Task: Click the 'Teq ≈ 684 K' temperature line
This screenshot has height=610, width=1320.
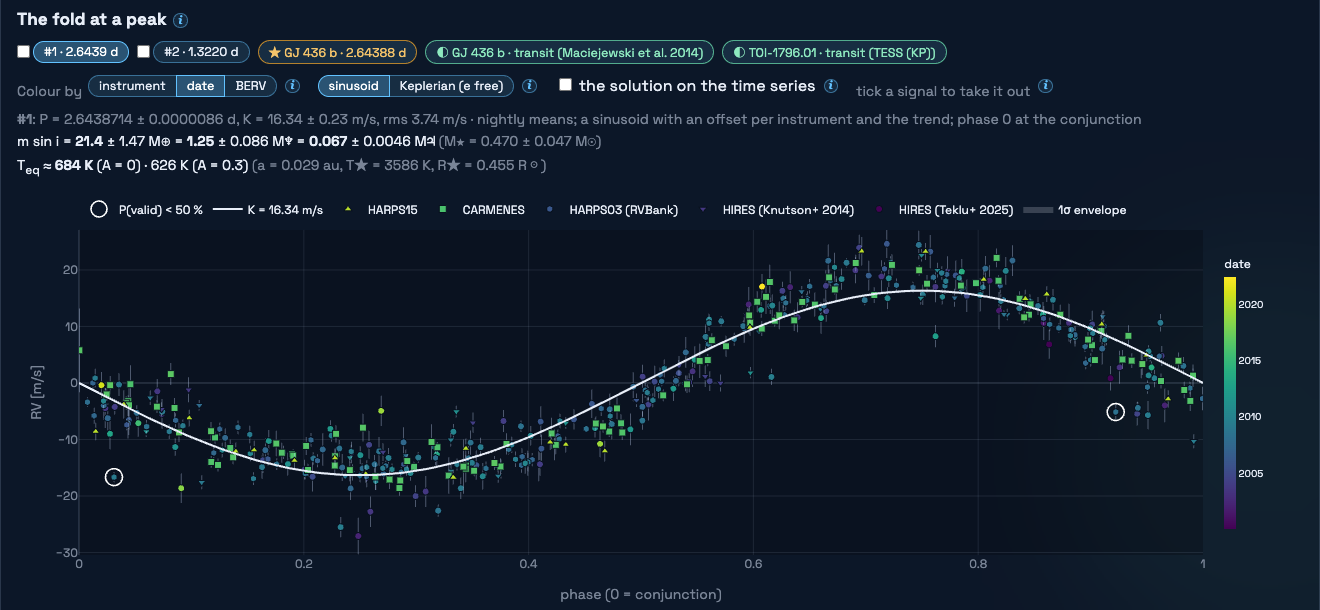Action: click(282, 164)
